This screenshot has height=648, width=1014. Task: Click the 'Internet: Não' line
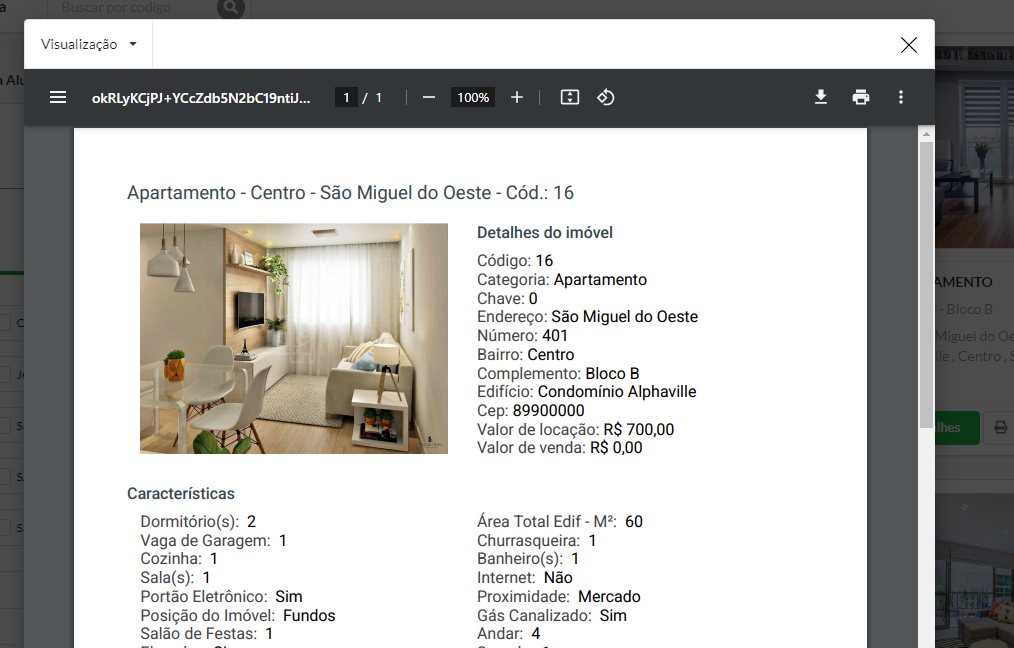point(525,578)
